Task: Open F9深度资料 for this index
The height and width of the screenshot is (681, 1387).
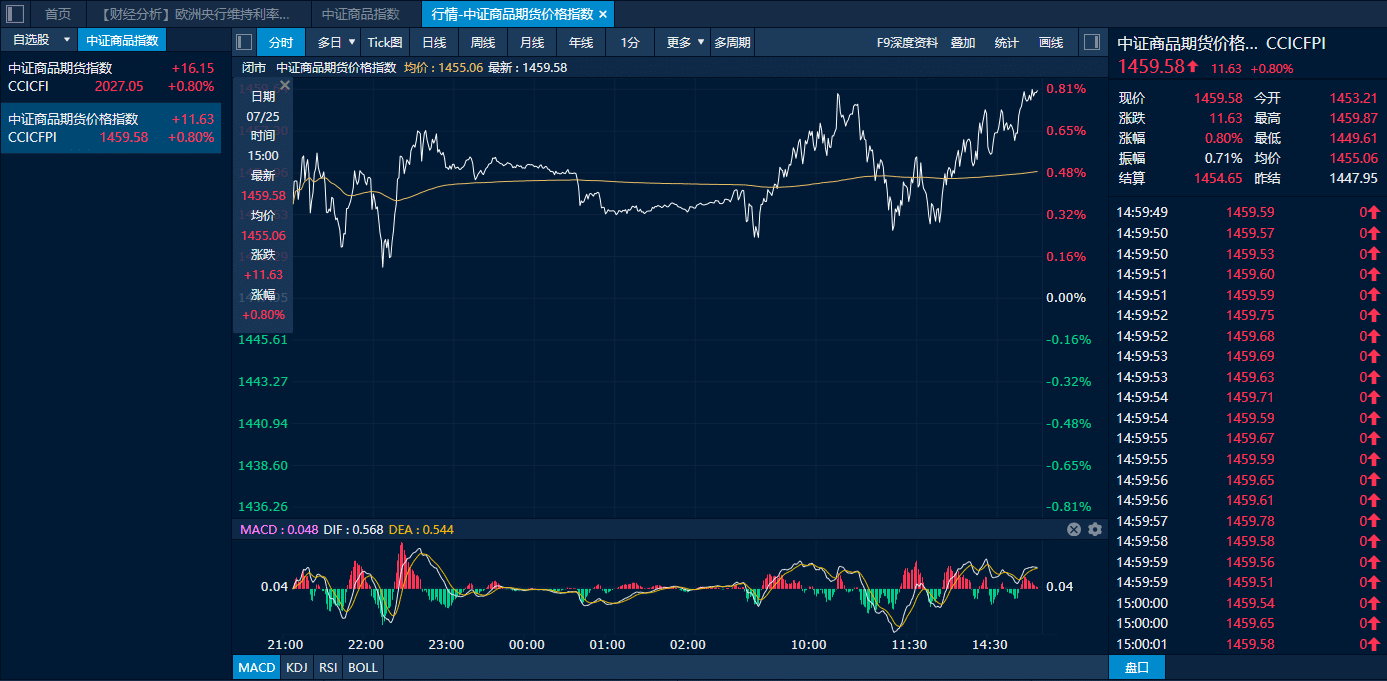Action: click(x=907, y=42)
